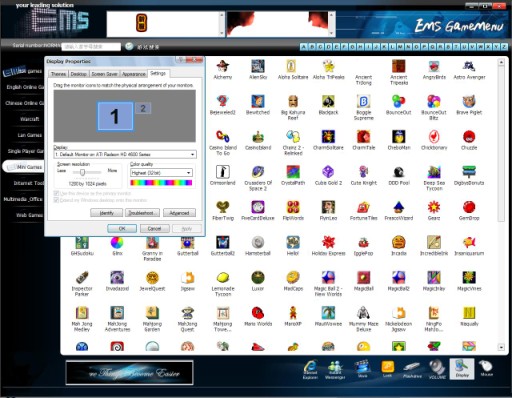The image size is (512, 398).
Task: Click the serial number search input field
Action: [x=91, y=47]
